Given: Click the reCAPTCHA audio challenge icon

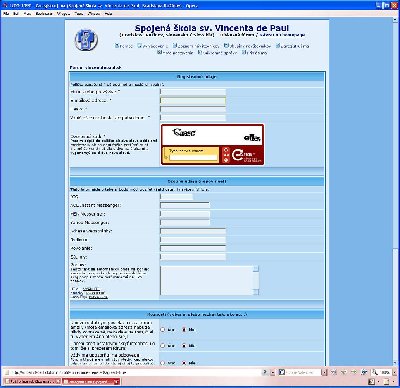Looking at the screenshot, I should click(x=226, y=155).
